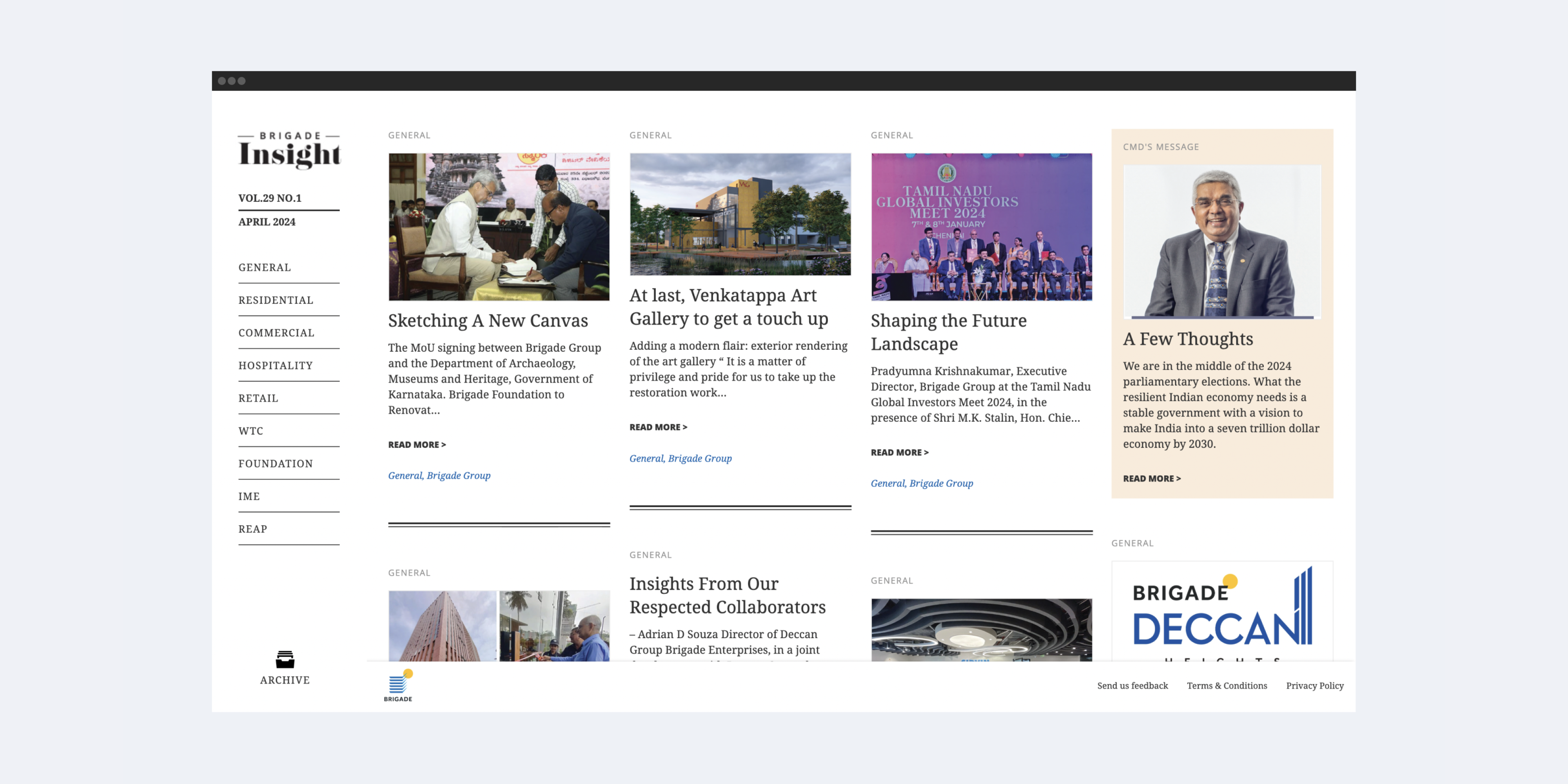1568x784 pixels.
Task: Open the CMD portrait photo
Action: (x=1222, y=241)
